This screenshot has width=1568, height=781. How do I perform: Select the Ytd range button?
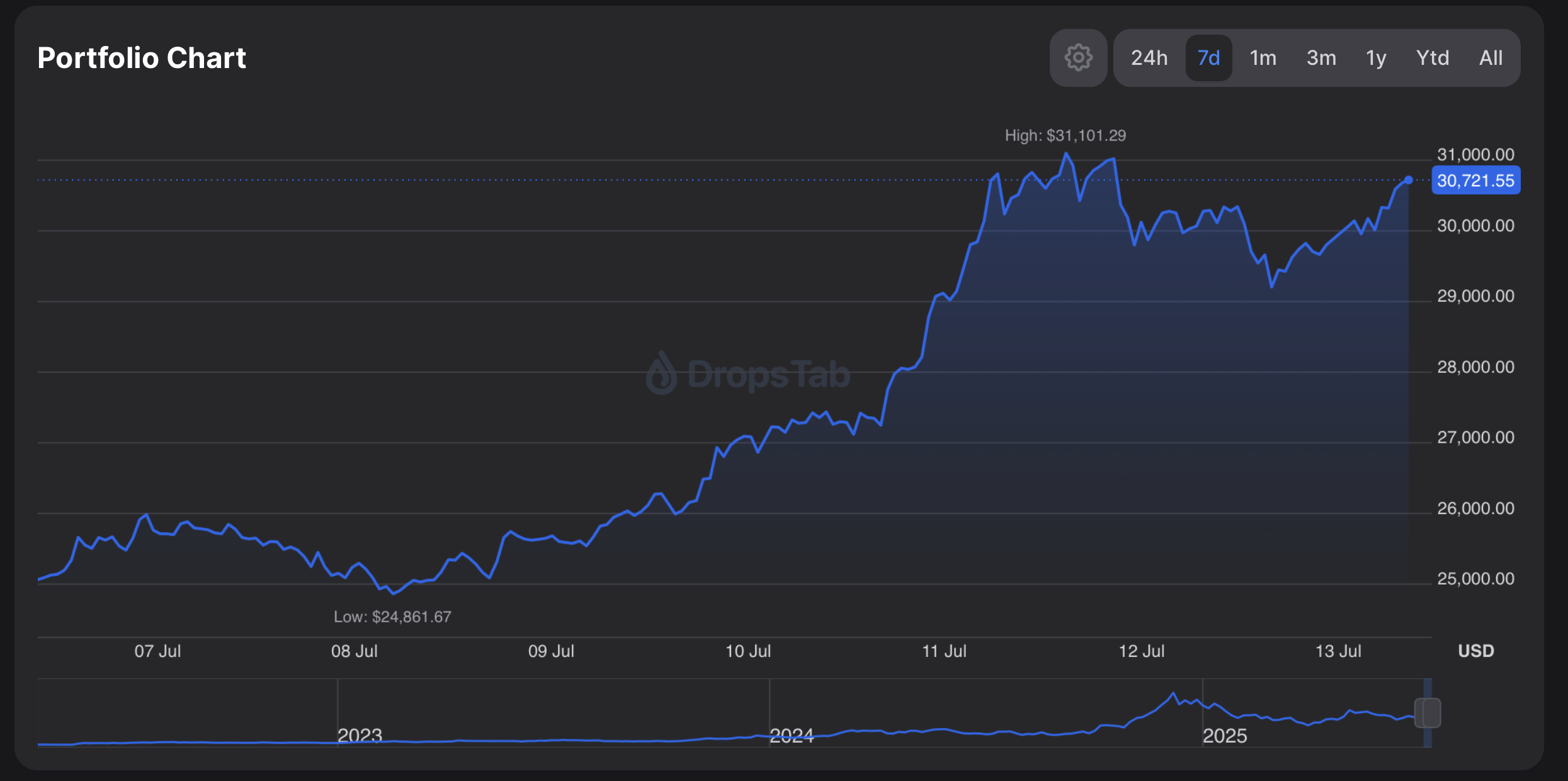tap(1433, 58)
